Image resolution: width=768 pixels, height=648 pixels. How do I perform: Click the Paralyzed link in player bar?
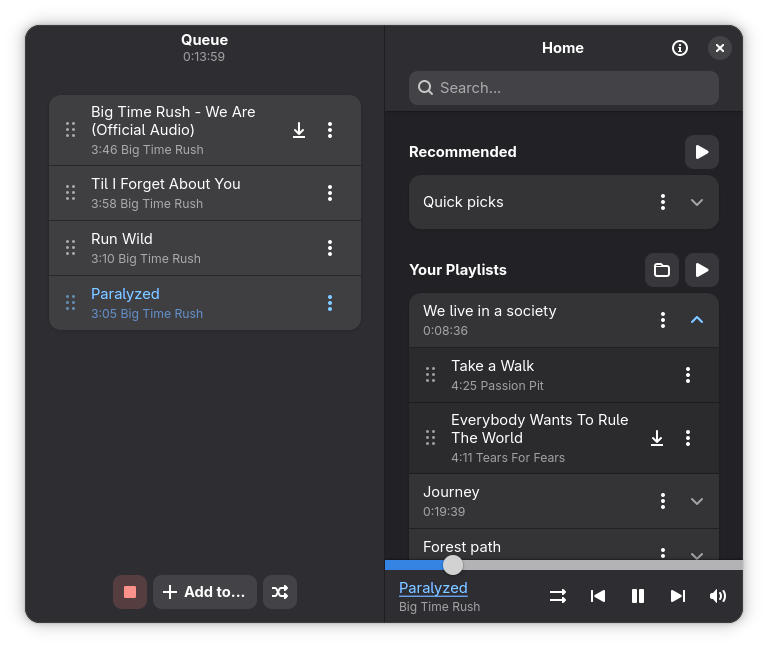point(433,588)
